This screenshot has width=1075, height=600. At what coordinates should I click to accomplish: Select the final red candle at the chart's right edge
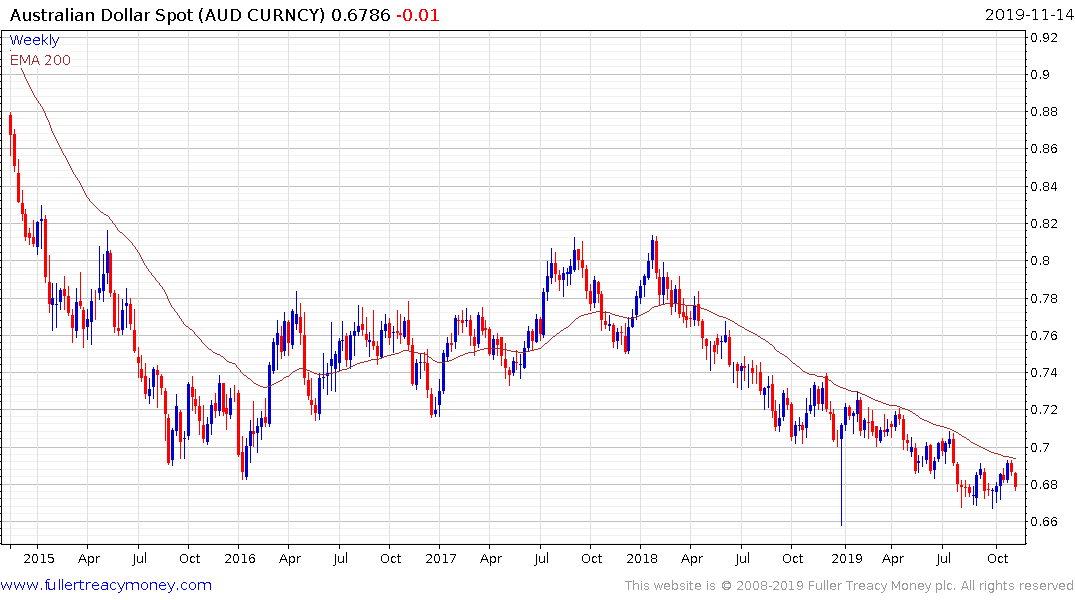(x=1015, y=481)
